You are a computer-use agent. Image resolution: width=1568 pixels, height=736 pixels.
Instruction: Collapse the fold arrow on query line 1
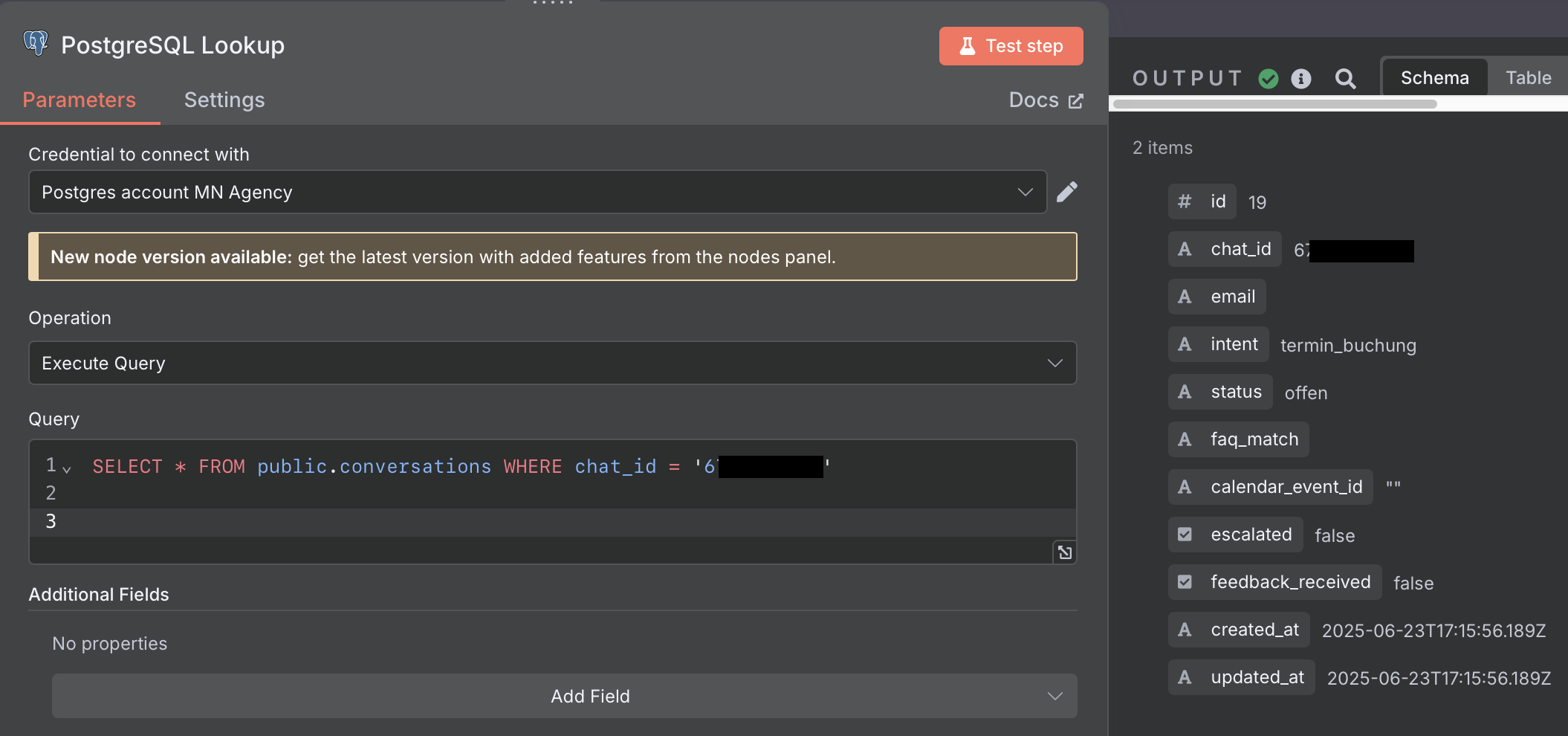[67, 469]
